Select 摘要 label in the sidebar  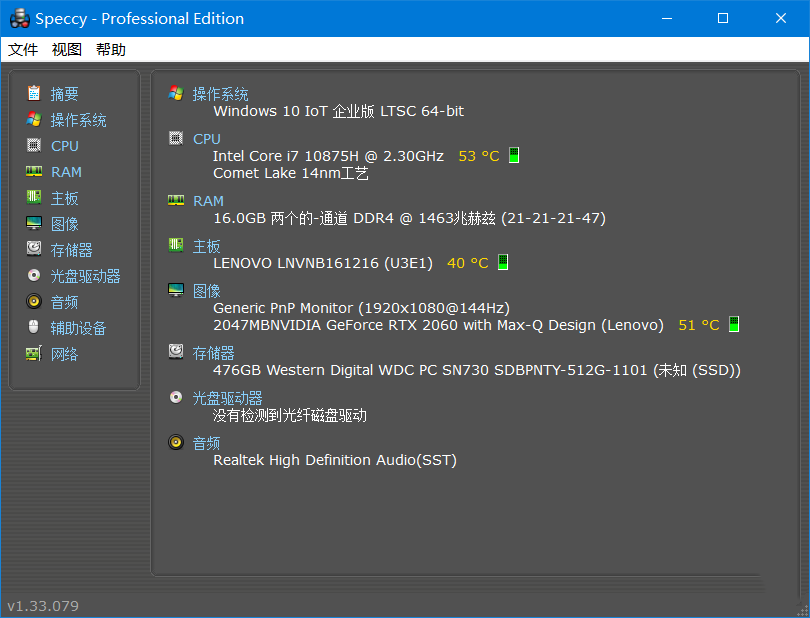(65, 94)
